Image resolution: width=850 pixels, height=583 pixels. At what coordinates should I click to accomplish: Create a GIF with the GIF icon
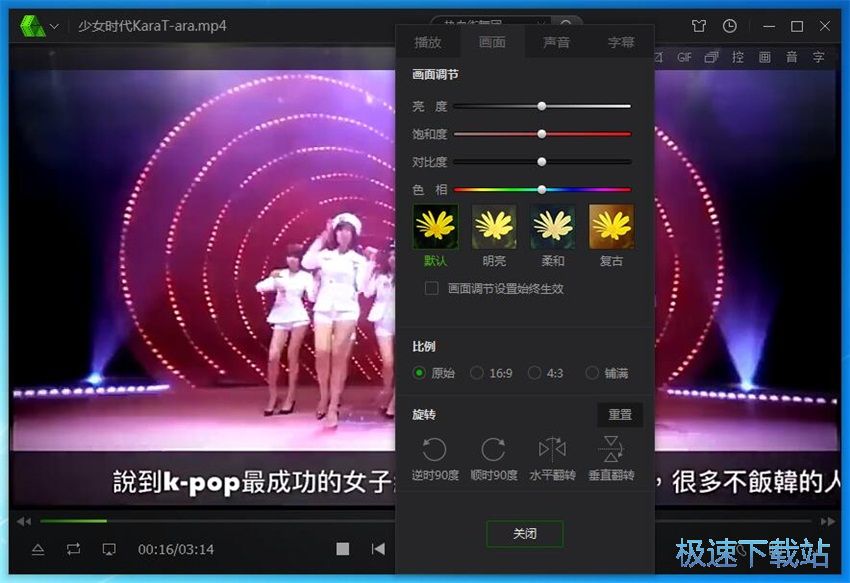pyautogui.click(x=684, y=57)
